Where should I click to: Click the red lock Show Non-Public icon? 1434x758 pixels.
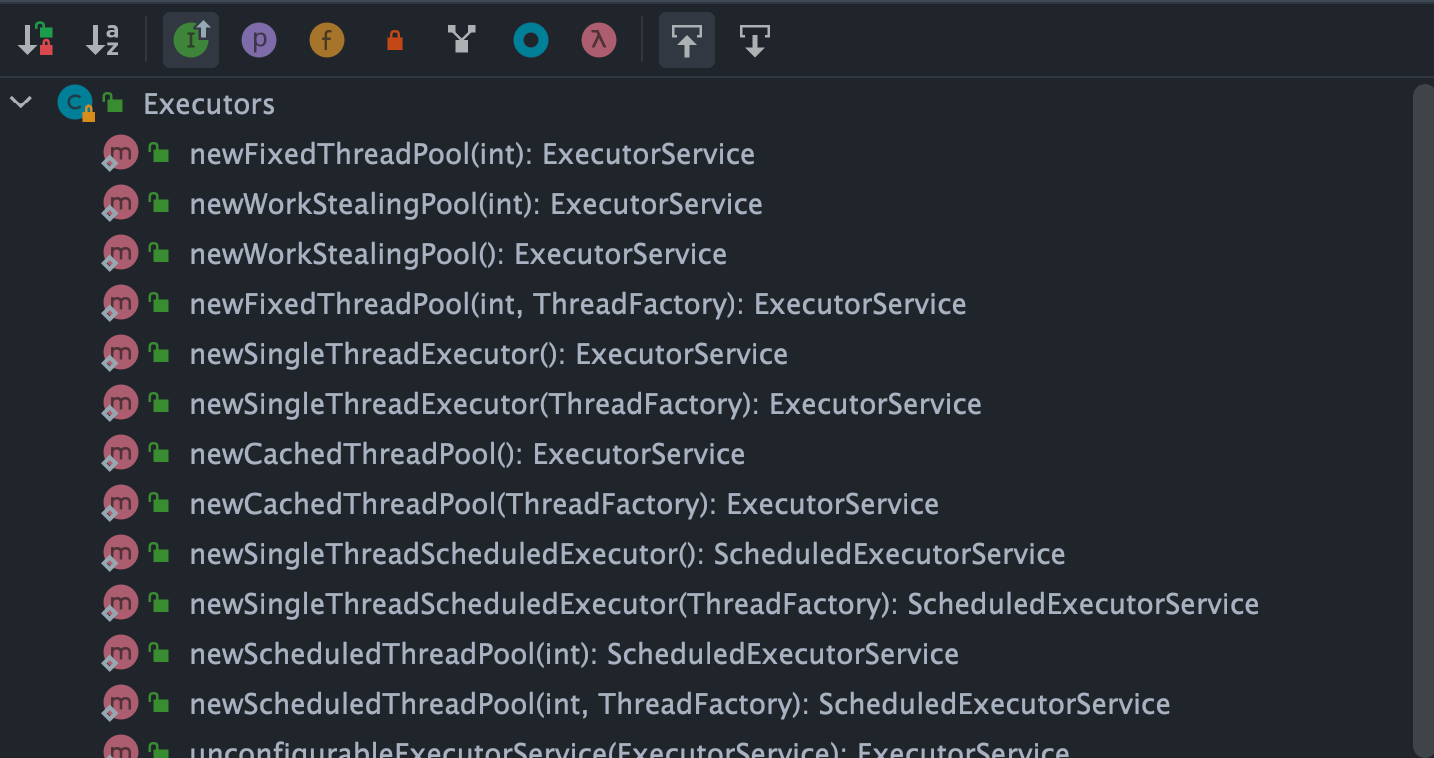tap(394, 40)
